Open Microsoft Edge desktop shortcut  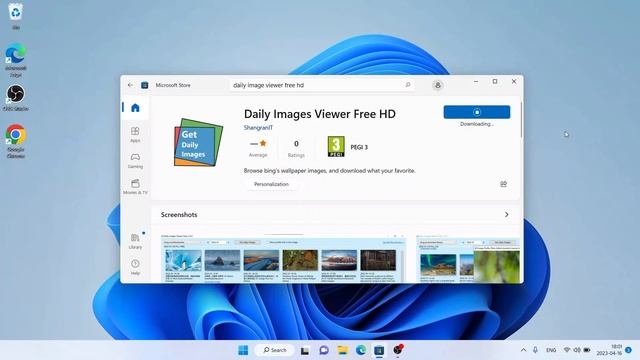[16, 60]
